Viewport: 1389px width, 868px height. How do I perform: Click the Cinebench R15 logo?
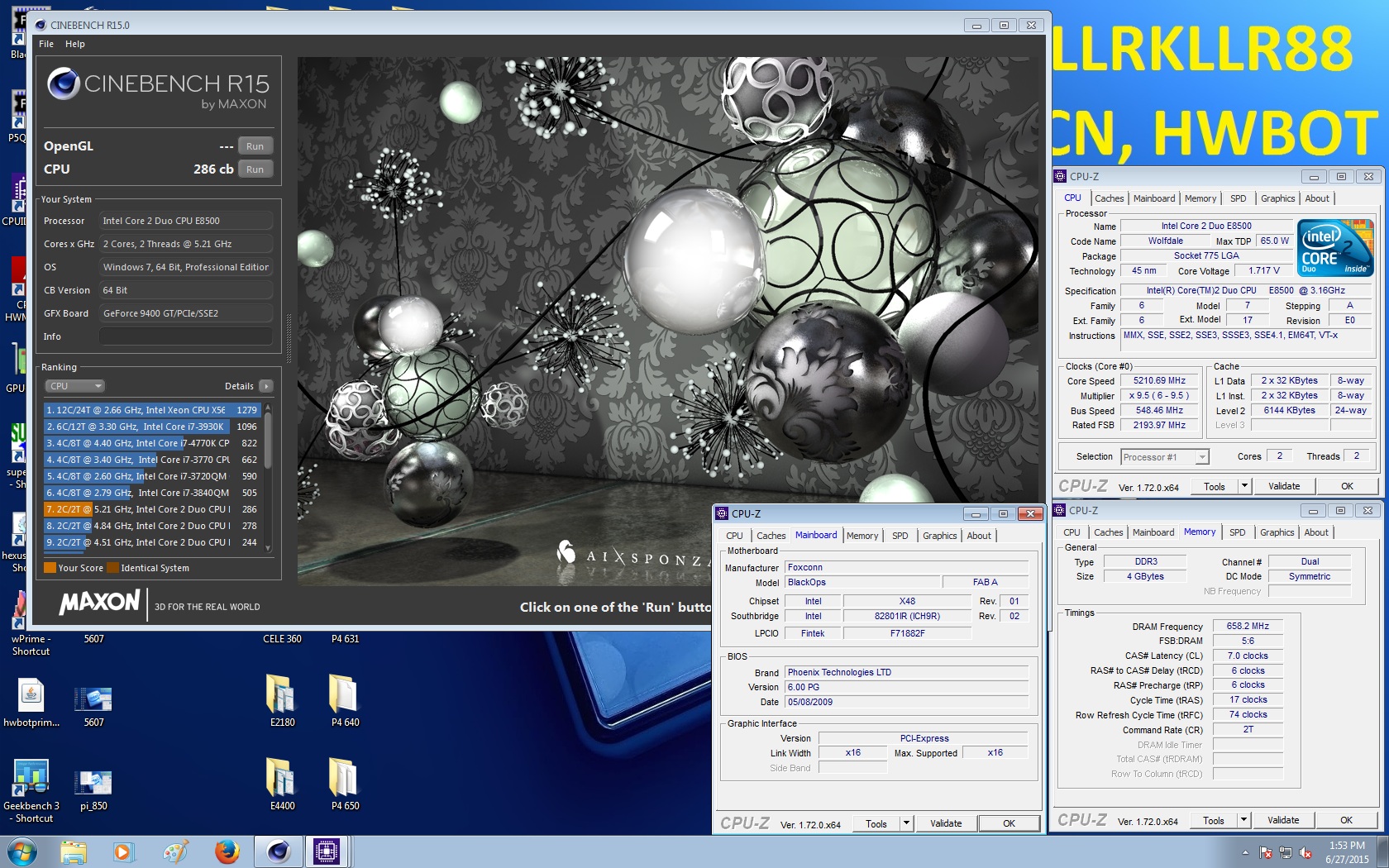pyautogui.click(x=158, y=88)
